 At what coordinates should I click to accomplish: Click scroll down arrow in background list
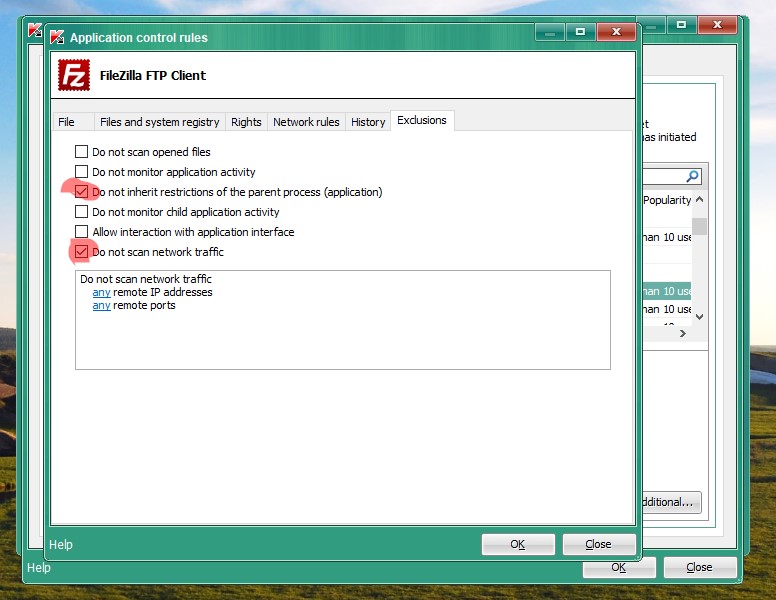click(699, 316)
